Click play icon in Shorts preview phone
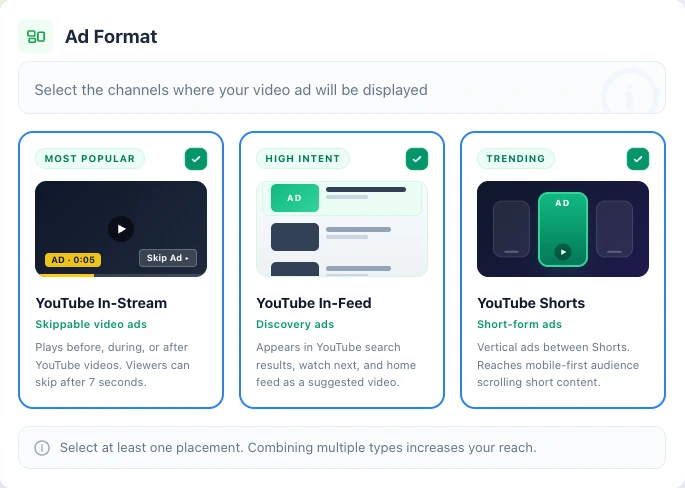The width and height of the screenshot is (685, 488). click(x=563, y=252)
